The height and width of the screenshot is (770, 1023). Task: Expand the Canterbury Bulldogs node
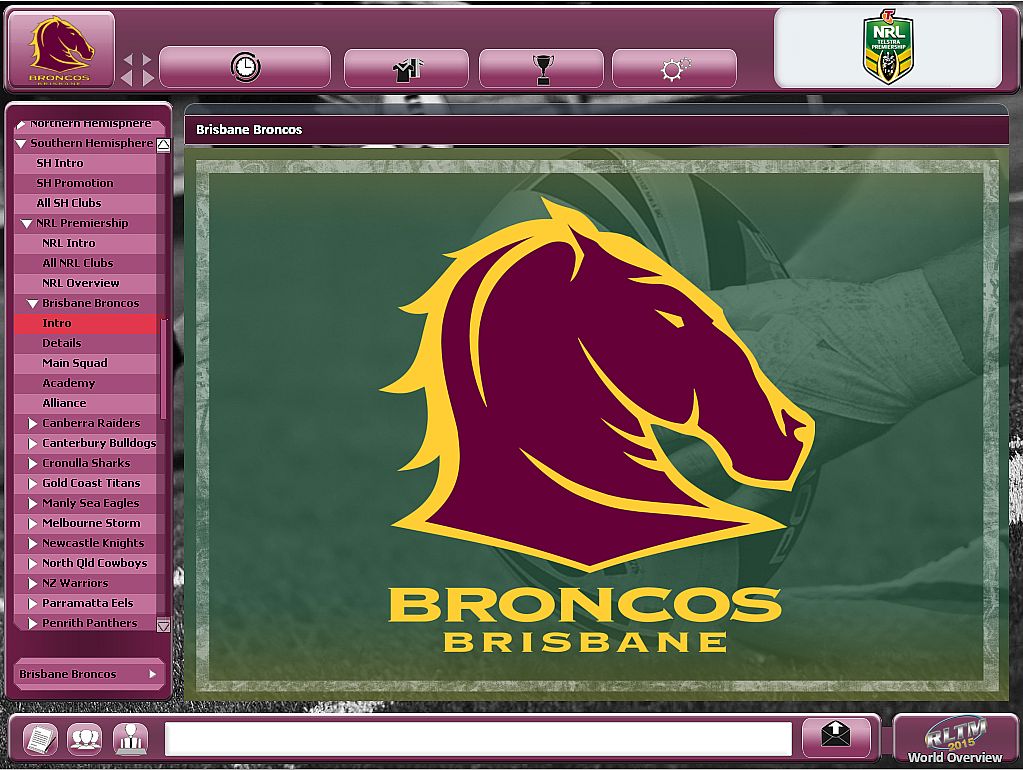33,444
